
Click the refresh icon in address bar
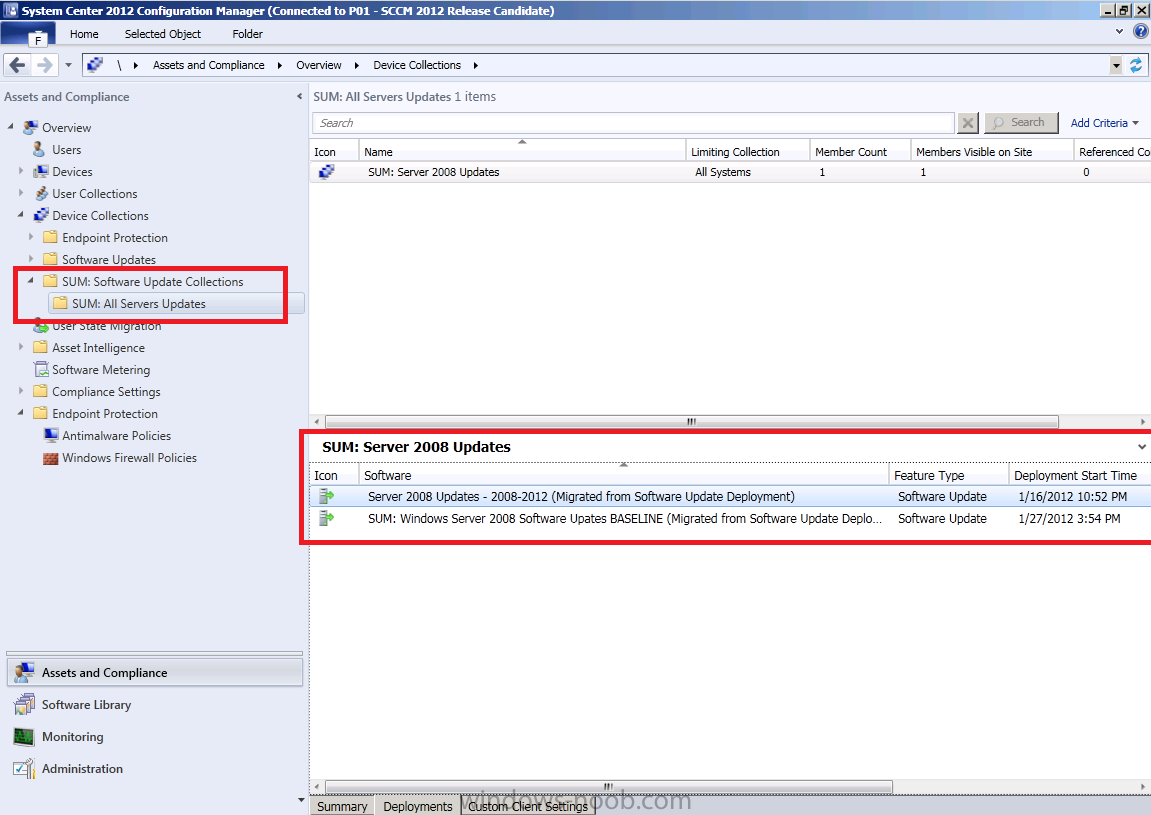[x=1136, y=65]
